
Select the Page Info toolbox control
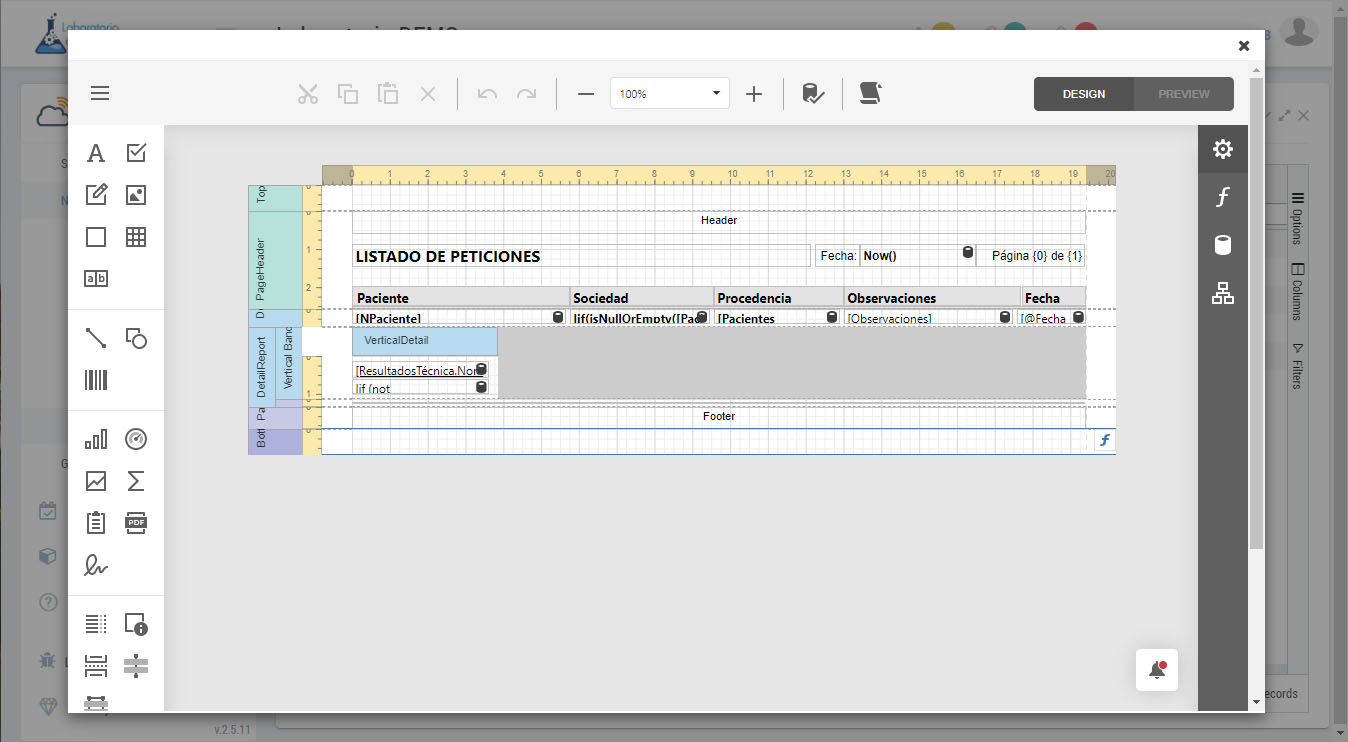click(136, 624)
